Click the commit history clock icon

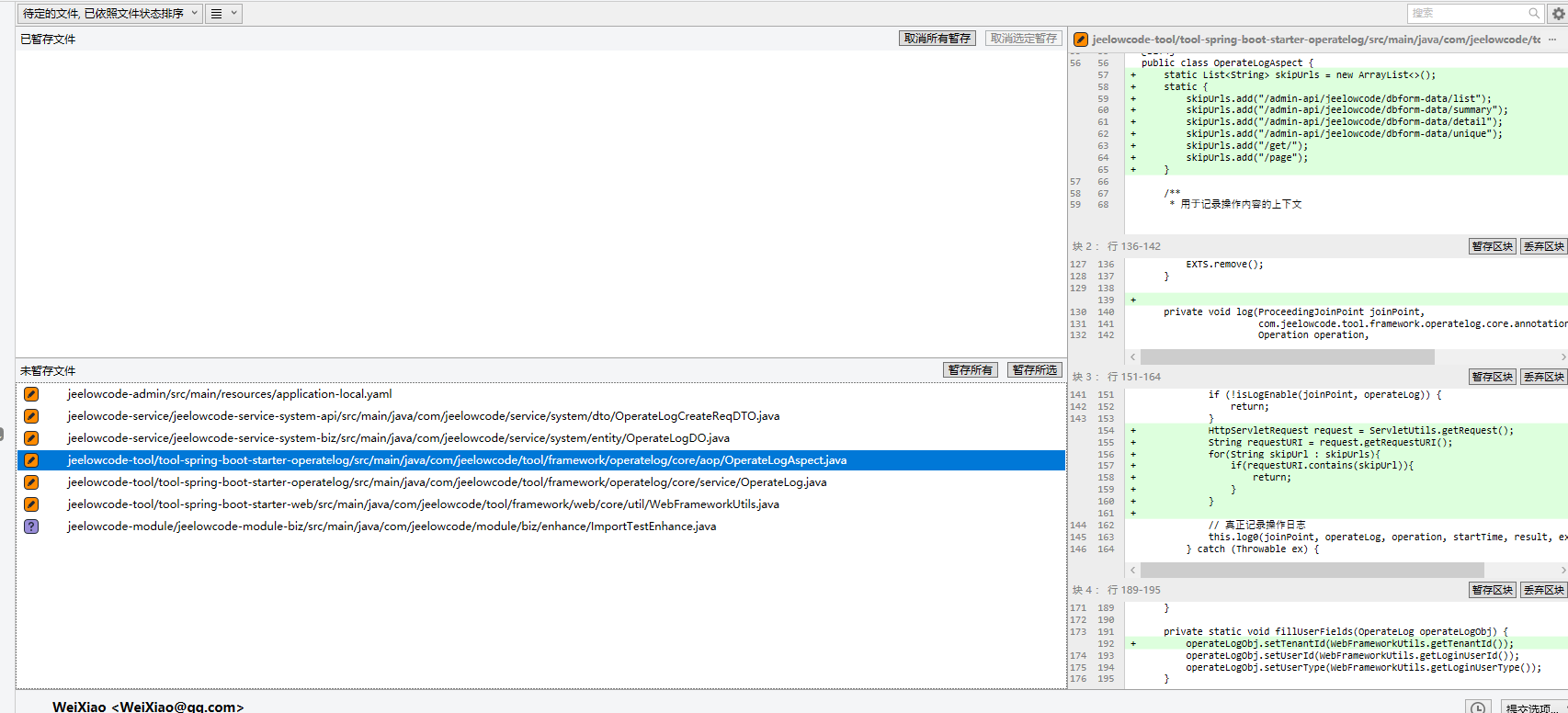(1477, 707)
